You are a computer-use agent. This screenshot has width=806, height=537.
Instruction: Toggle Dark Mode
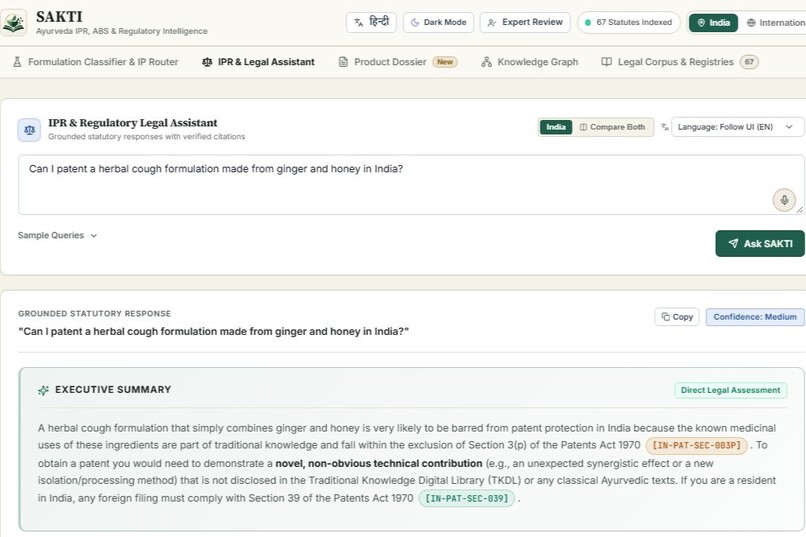(438, 23)
